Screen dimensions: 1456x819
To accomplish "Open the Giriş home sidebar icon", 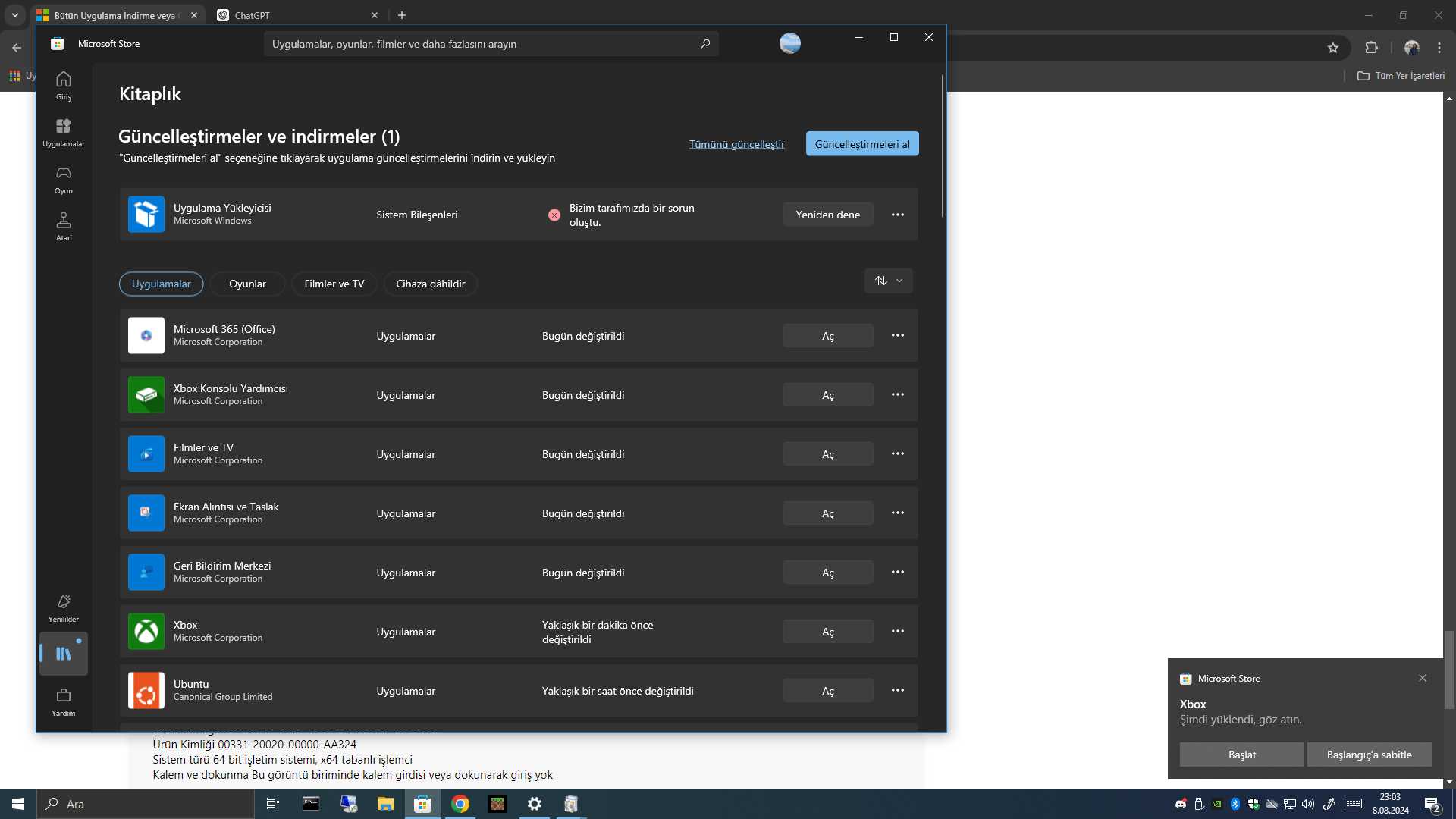I will click(x=64, y=84).
